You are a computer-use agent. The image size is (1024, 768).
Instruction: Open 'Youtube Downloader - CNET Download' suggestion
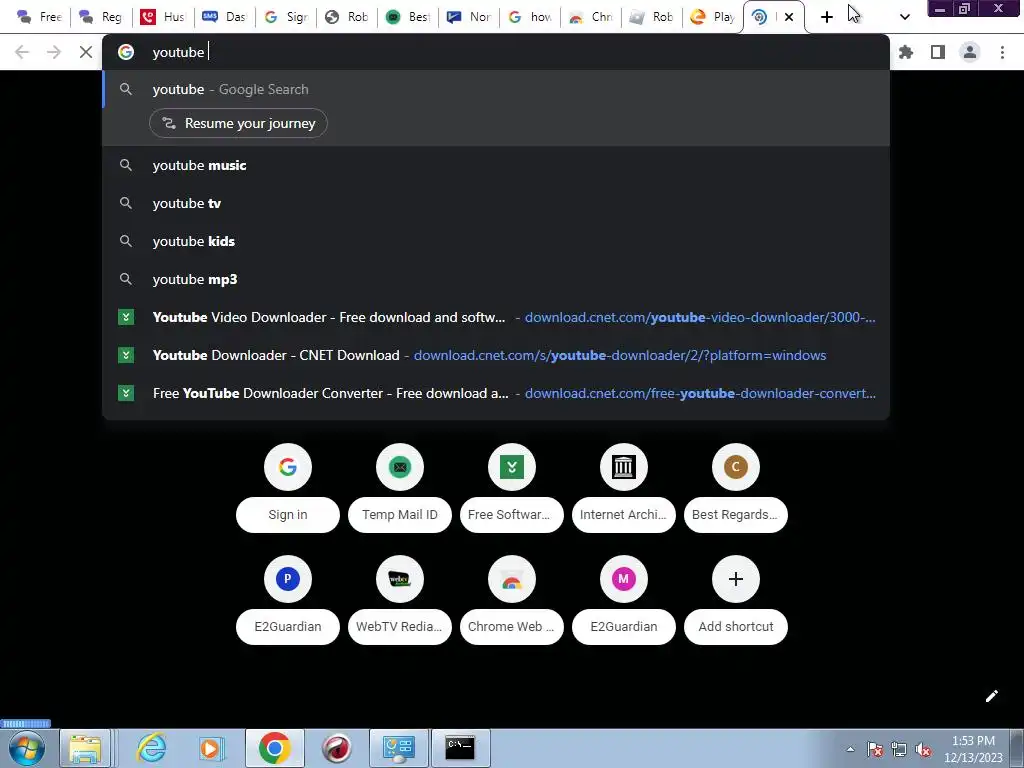496,355
